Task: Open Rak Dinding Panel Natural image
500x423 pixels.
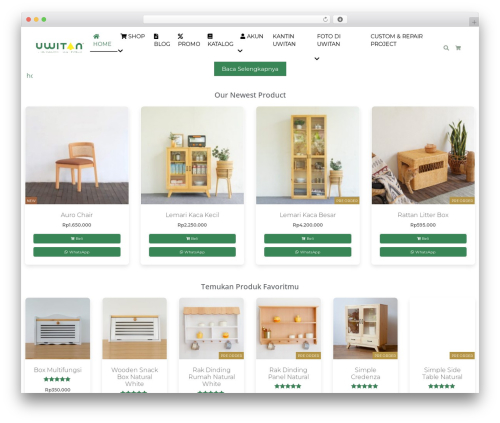Action: [288, 328]
